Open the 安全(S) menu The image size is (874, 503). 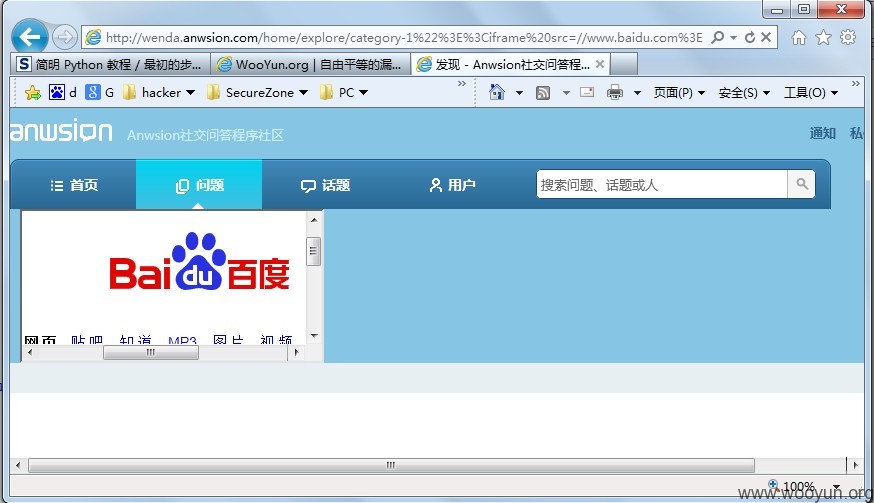744,93
